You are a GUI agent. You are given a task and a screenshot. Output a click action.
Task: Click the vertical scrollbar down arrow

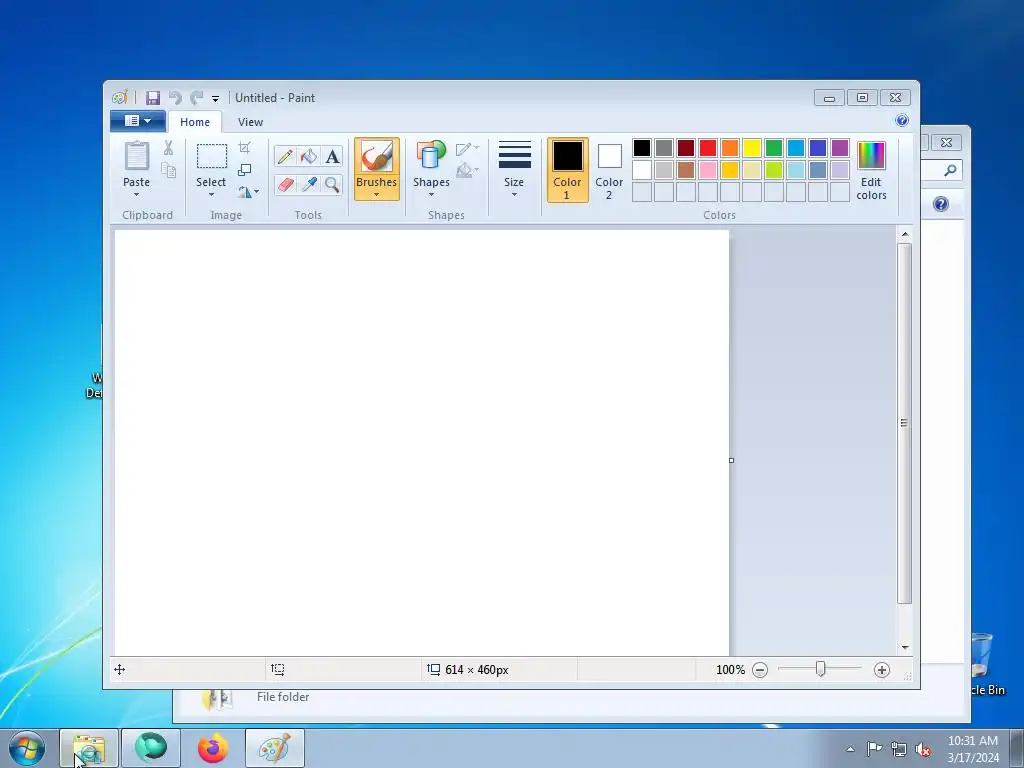click(904, 647)
